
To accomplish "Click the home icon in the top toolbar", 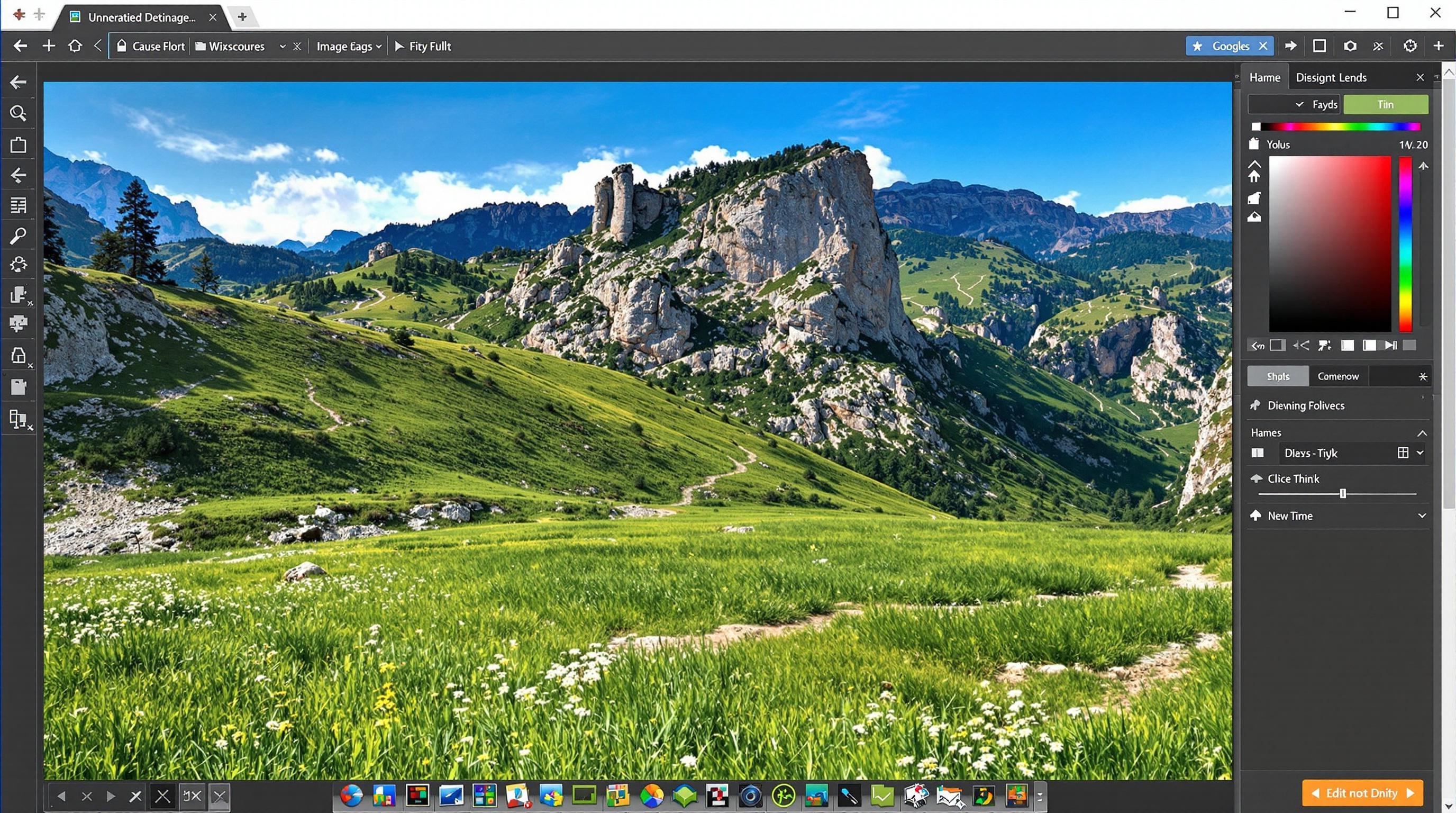I will [75, 46].
